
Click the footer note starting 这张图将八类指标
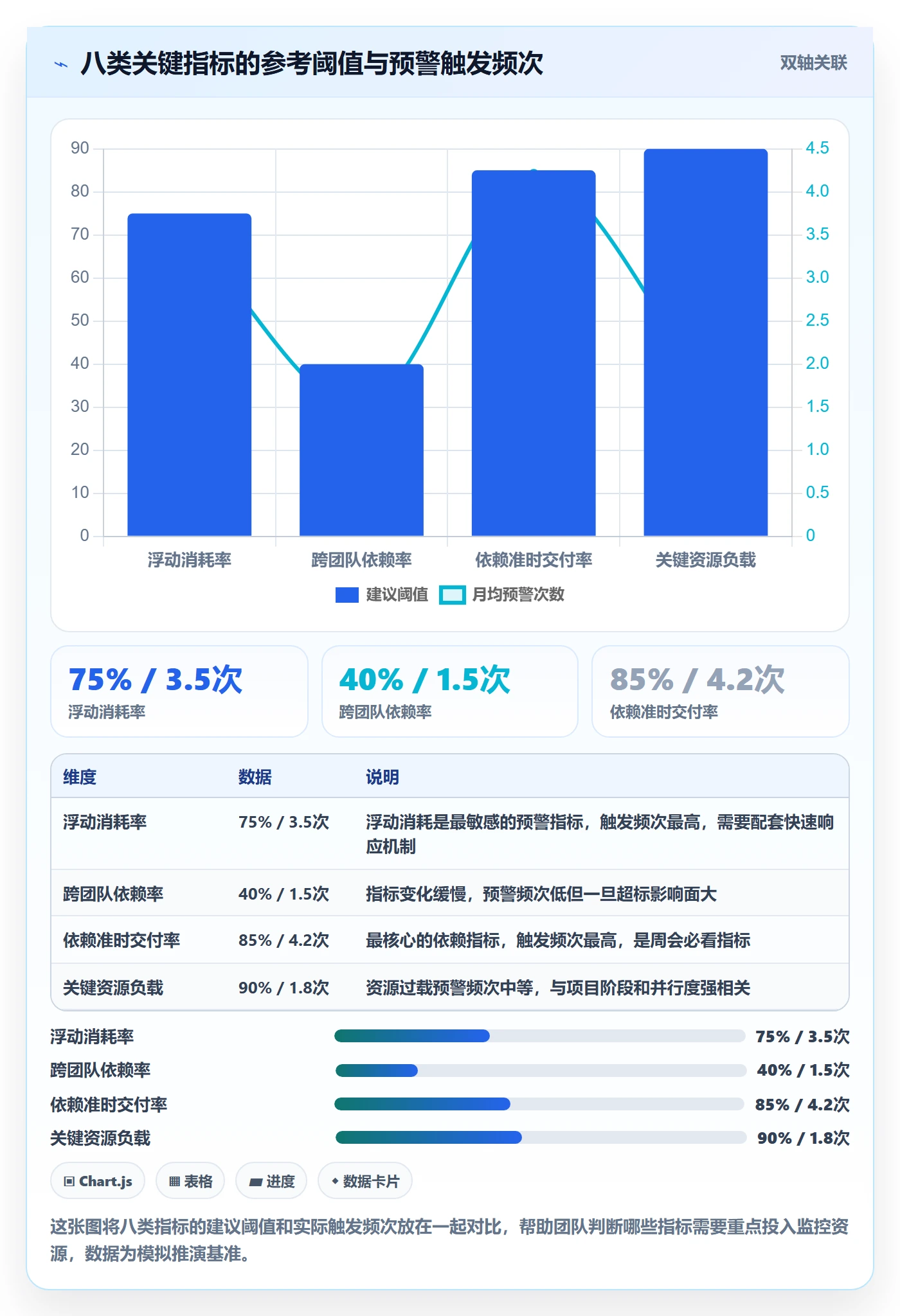click(449, 1240)
